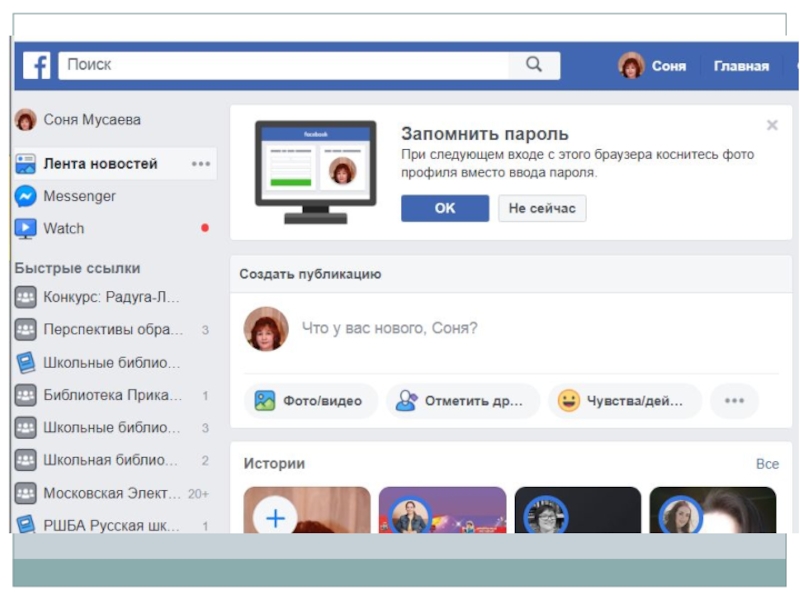
Task: Open the Все stories link
Action: coord(767,464)
